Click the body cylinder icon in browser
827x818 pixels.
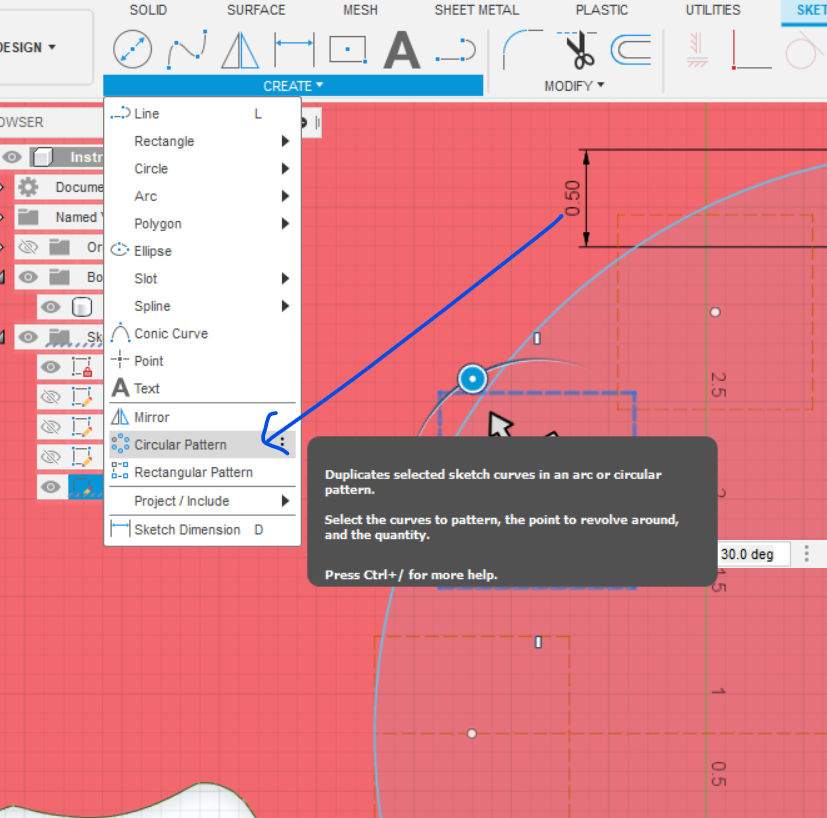pyautogui.click(x=82, y=307)
